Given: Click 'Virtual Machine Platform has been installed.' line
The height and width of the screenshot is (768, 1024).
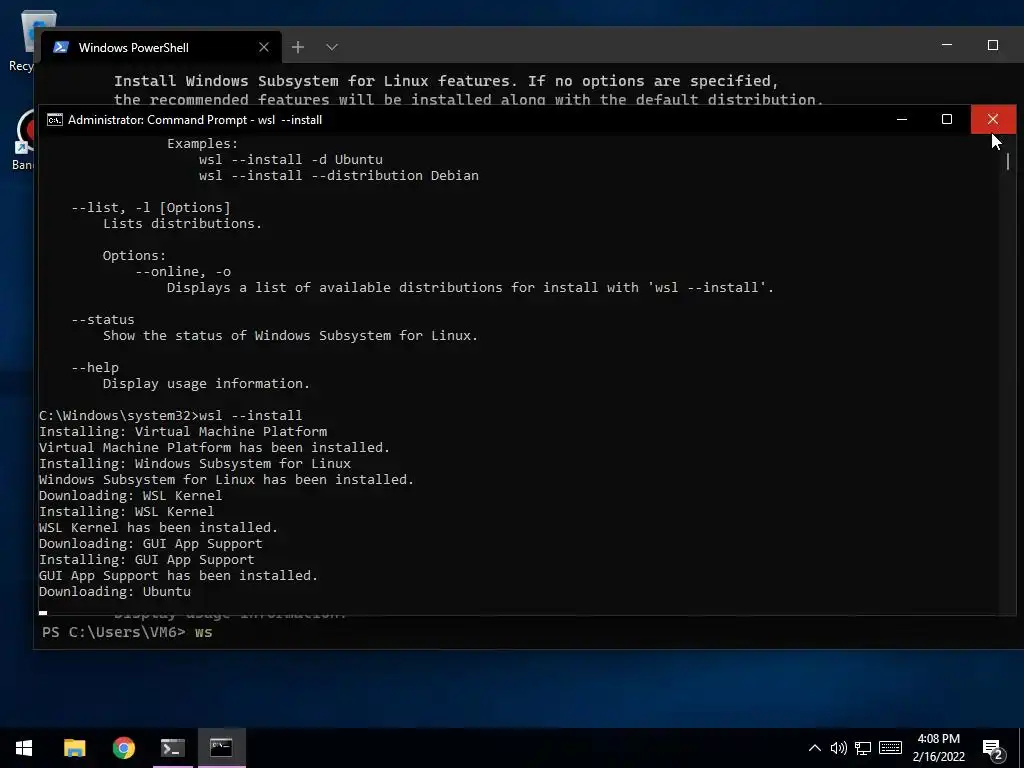Looking at the screenshot, I should coord(214,447).
